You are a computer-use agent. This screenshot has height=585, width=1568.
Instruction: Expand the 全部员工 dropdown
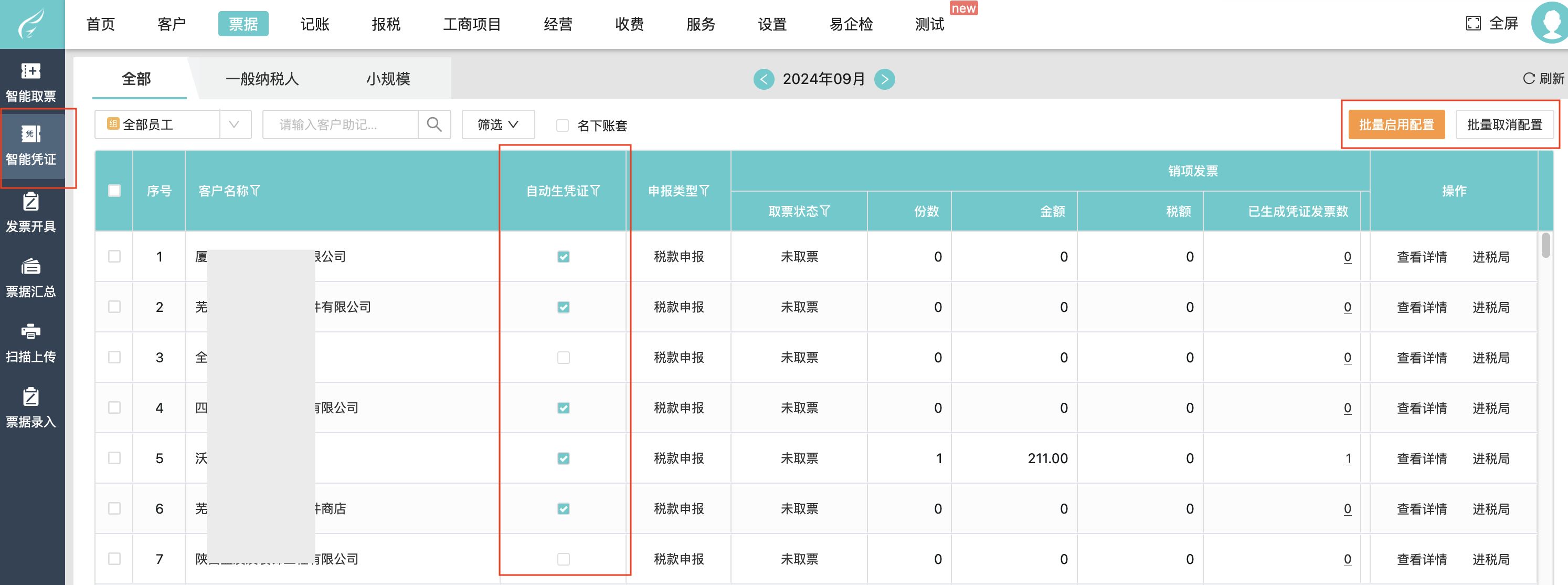235,125
